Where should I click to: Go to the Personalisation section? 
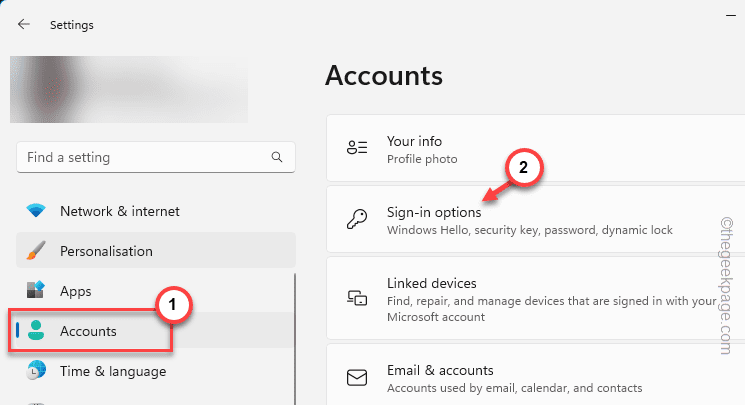pyautogui.click(x=106, y=251)
